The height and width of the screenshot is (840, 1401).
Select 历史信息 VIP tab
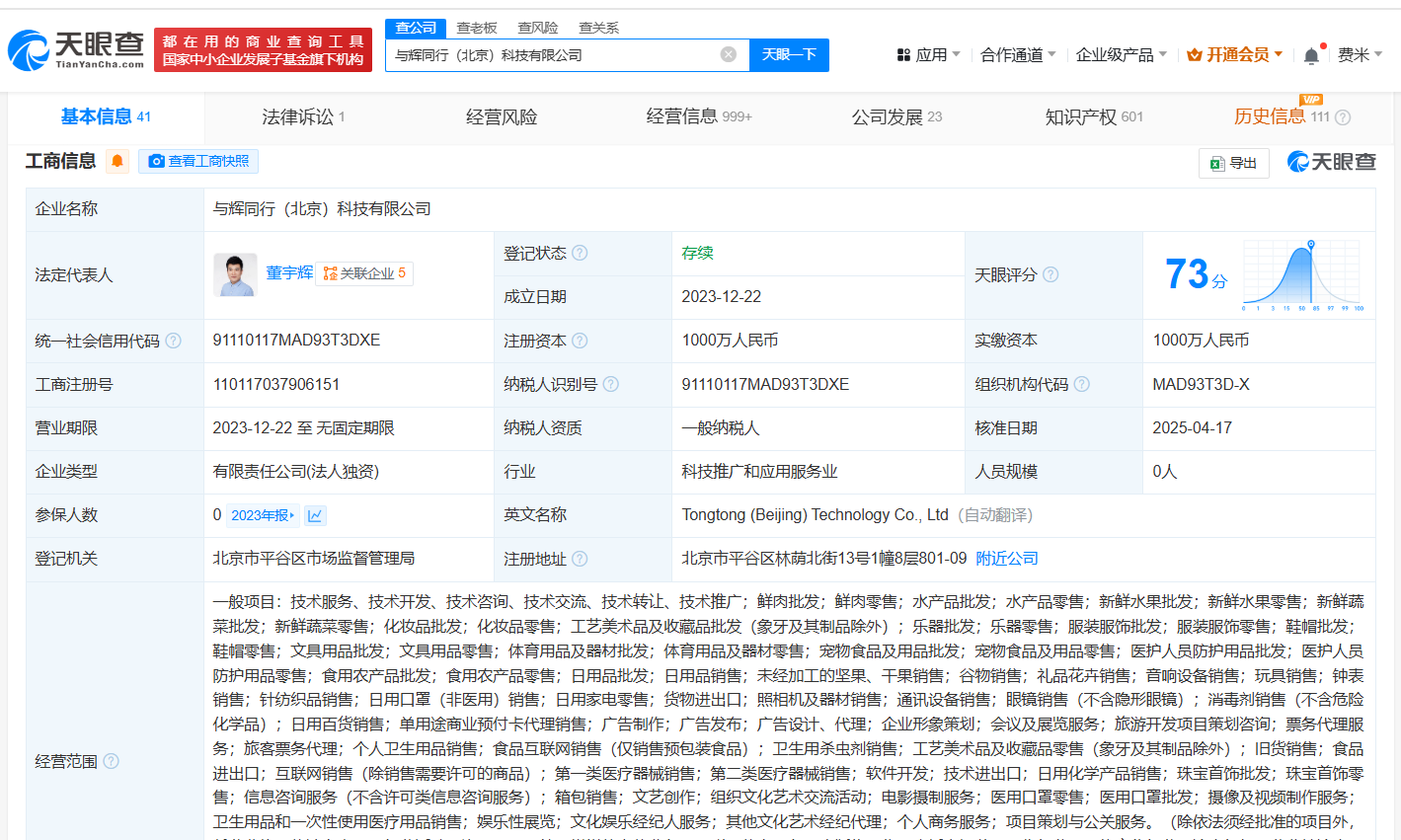[x=1282, y=116]
